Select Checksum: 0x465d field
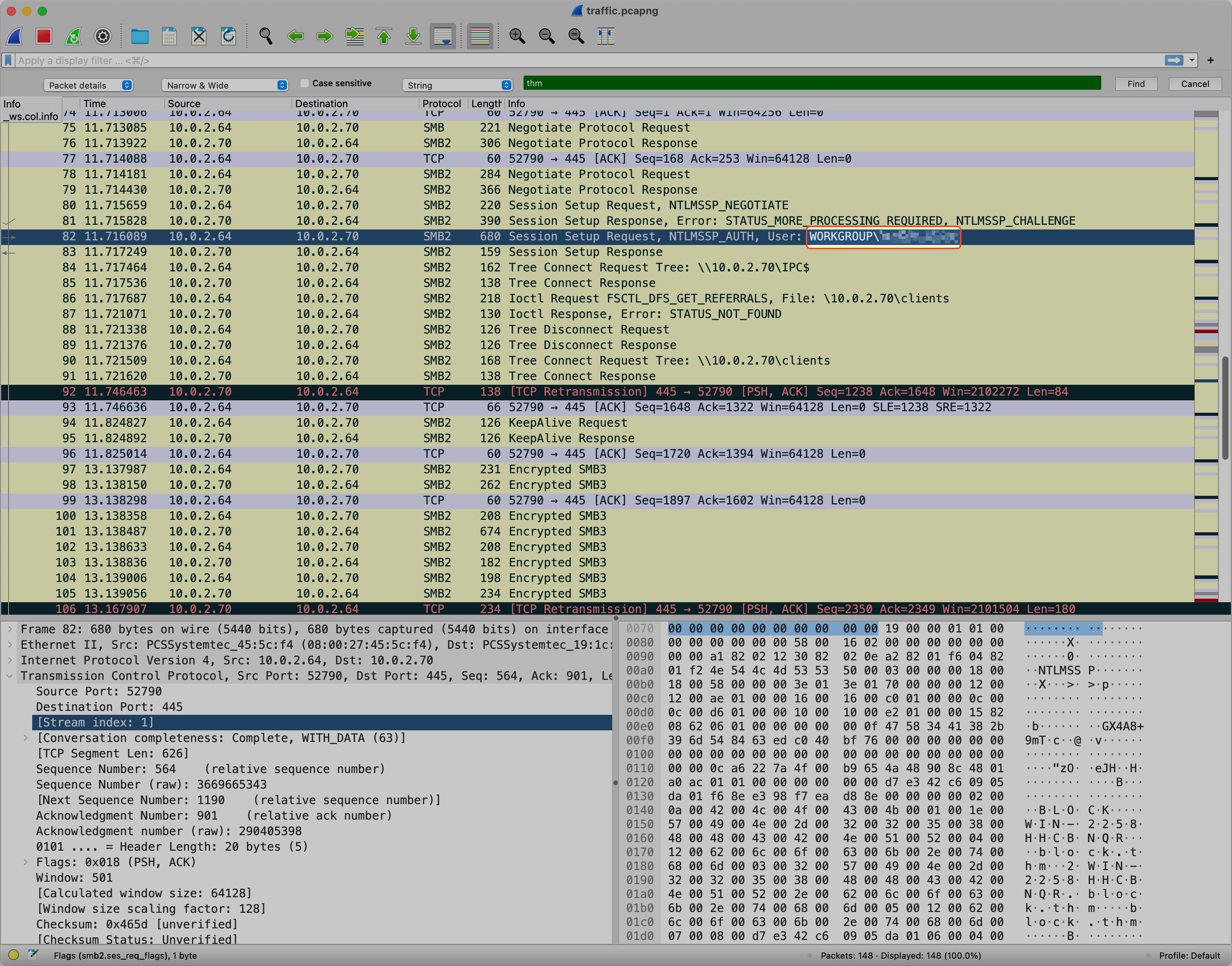The image size is (1232, 966). 137,924
